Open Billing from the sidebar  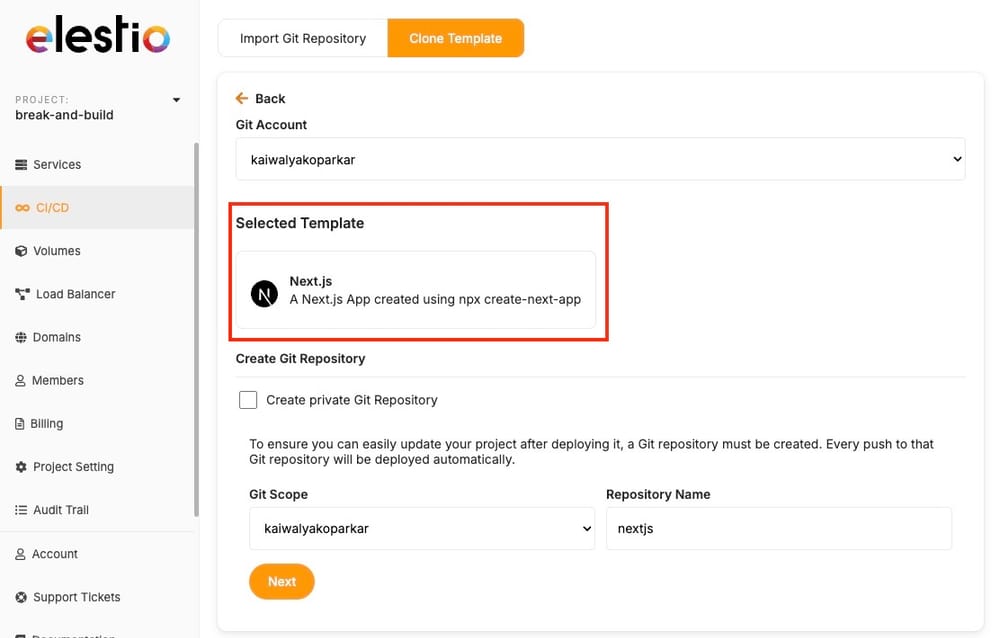coord(45,423)
